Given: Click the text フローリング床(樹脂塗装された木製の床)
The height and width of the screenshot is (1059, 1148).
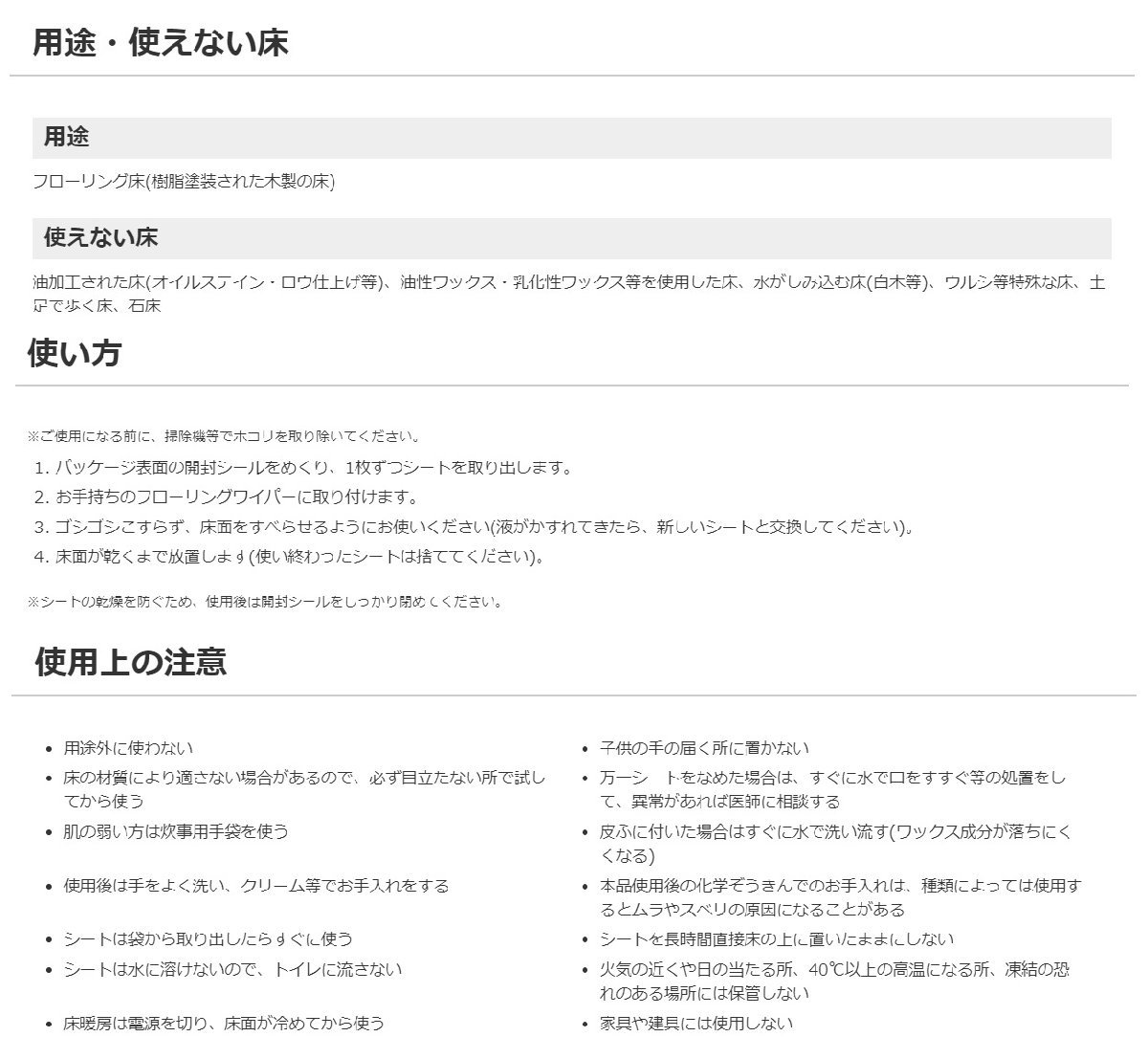Looking at the screenshot, I should click(x=185, y=182).
